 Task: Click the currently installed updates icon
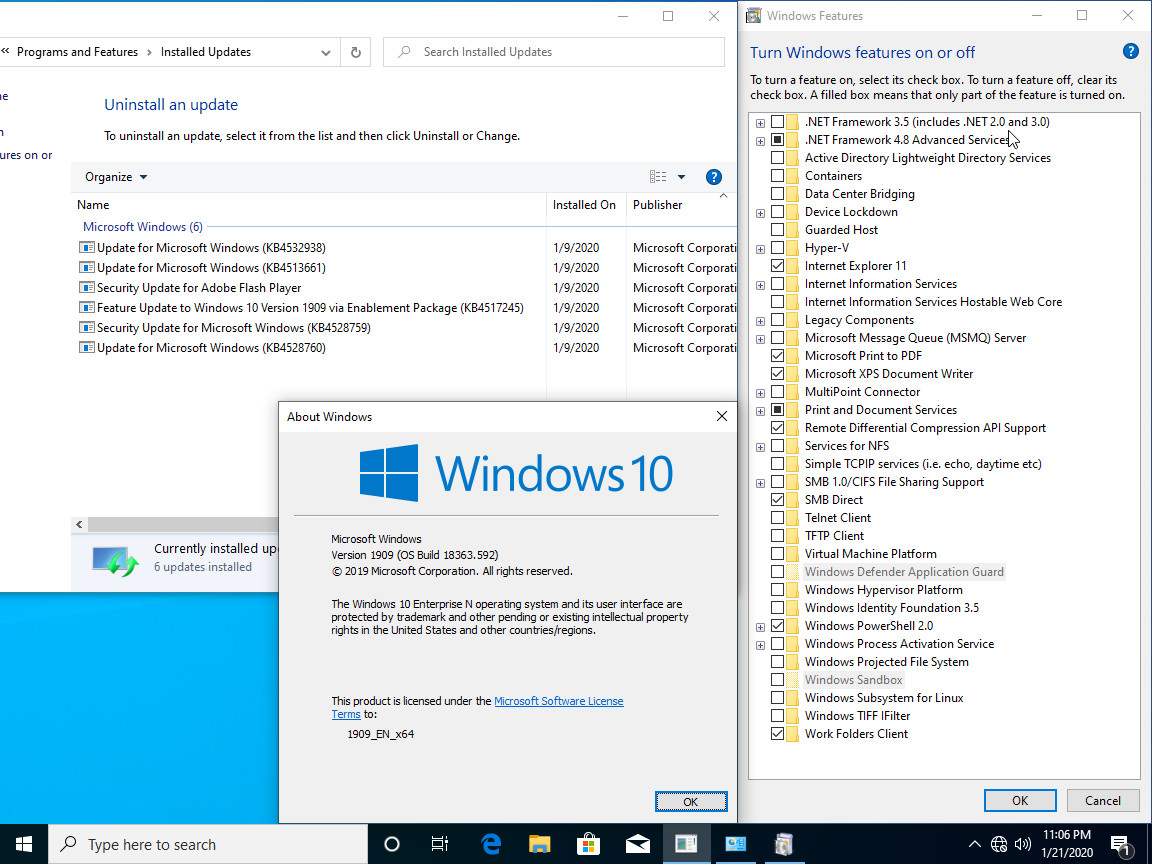click(x=115, y=560)
